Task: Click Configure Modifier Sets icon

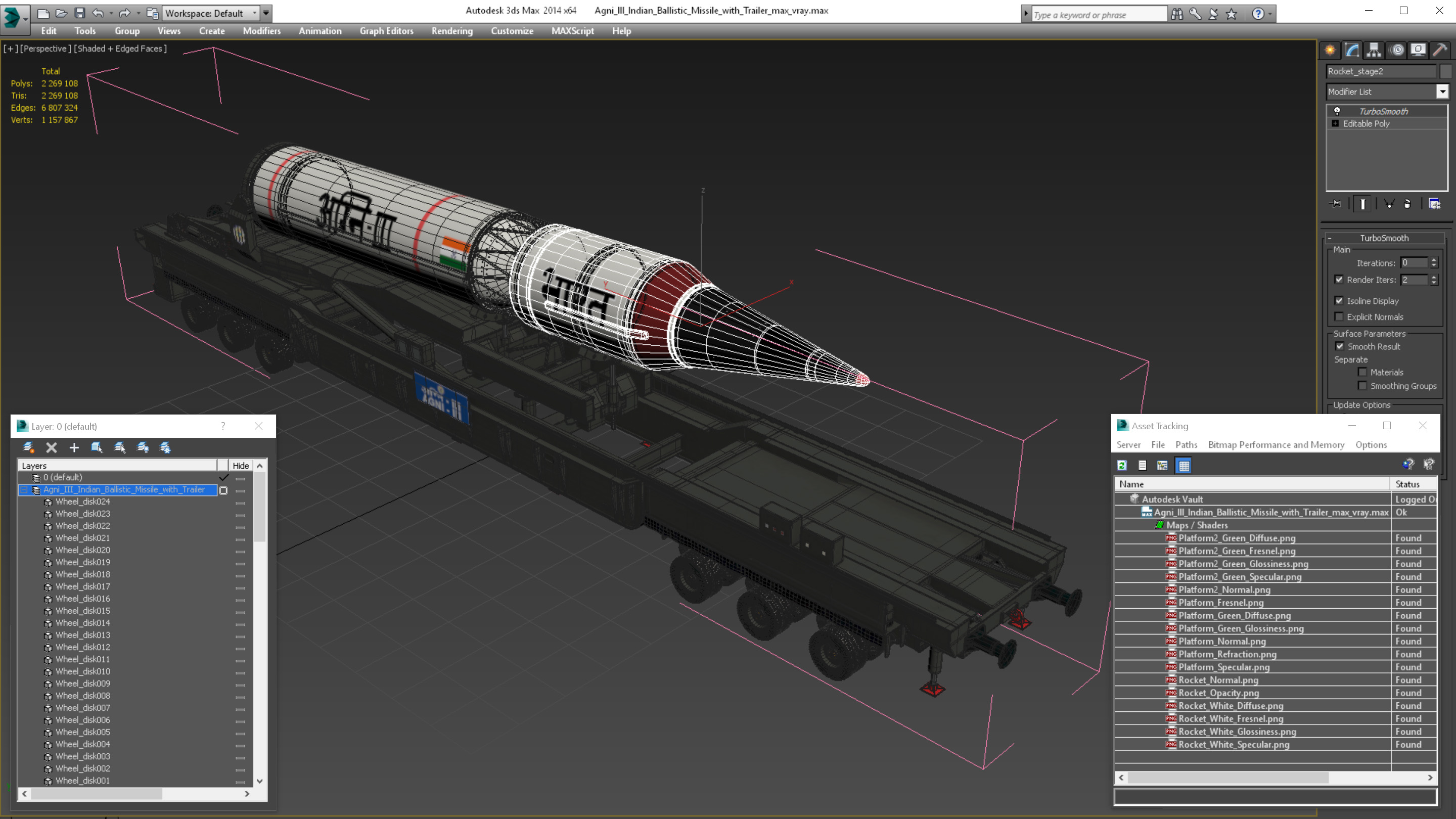Action: 1435,204
